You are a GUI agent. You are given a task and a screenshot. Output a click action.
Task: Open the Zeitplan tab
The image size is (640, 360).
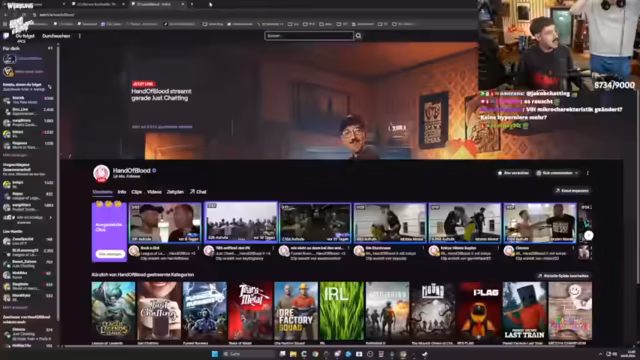(175, 192)
